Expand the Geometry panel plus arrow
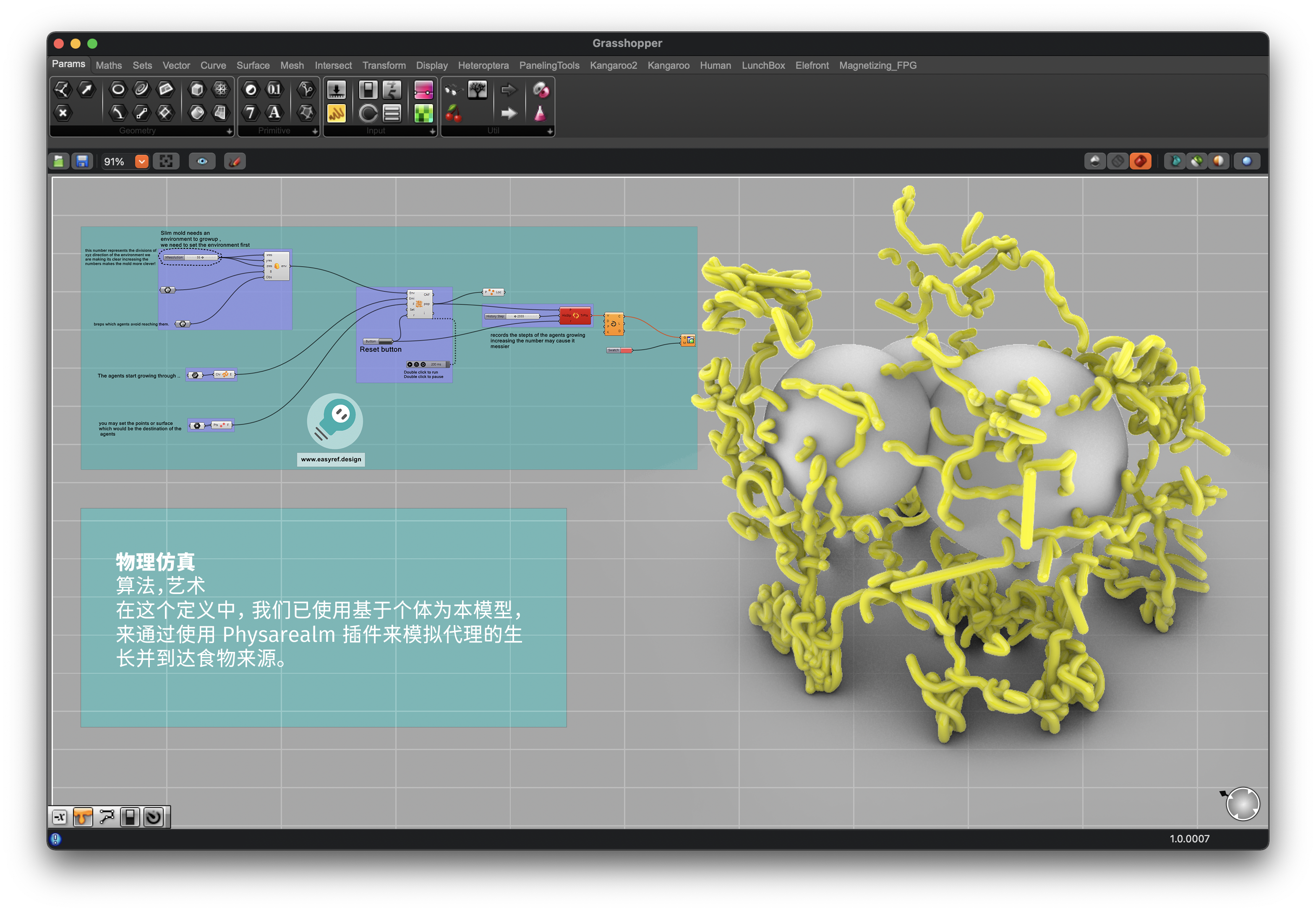The height and width of the screenshot is (912, 1316). [229, 131]
